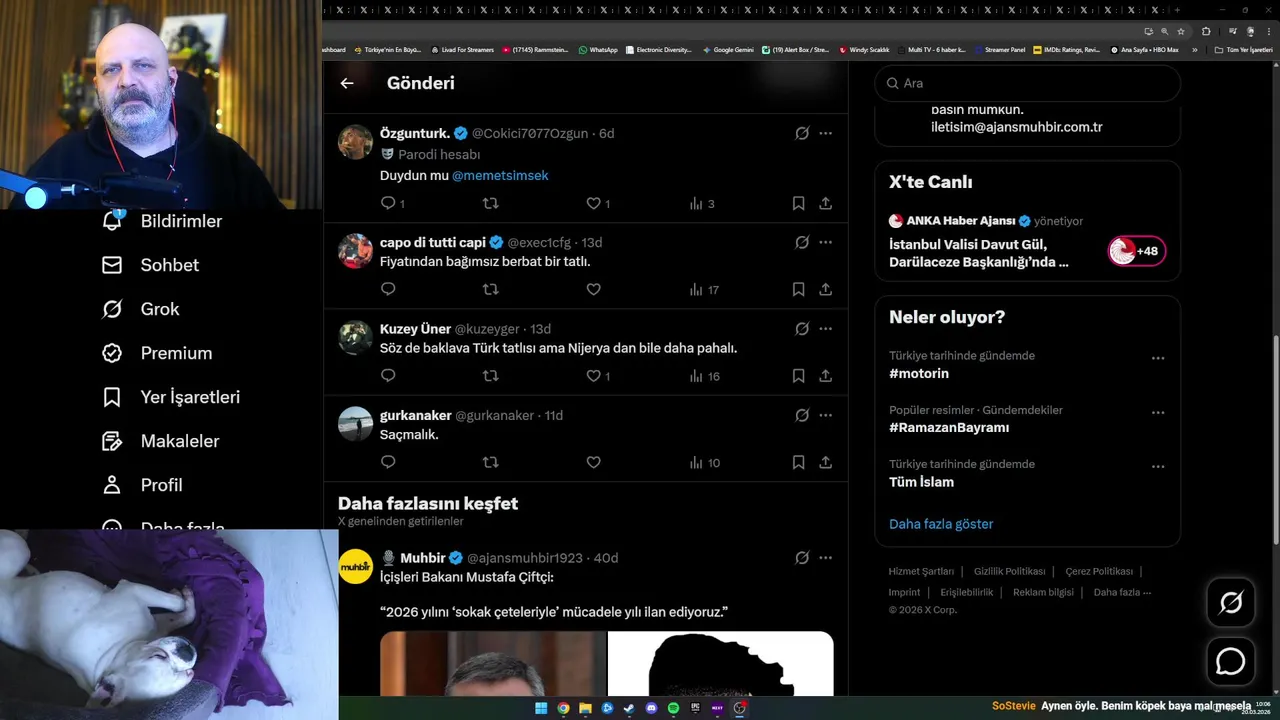
Task: Open more options on gurkanaker's post
Action: 825,415
